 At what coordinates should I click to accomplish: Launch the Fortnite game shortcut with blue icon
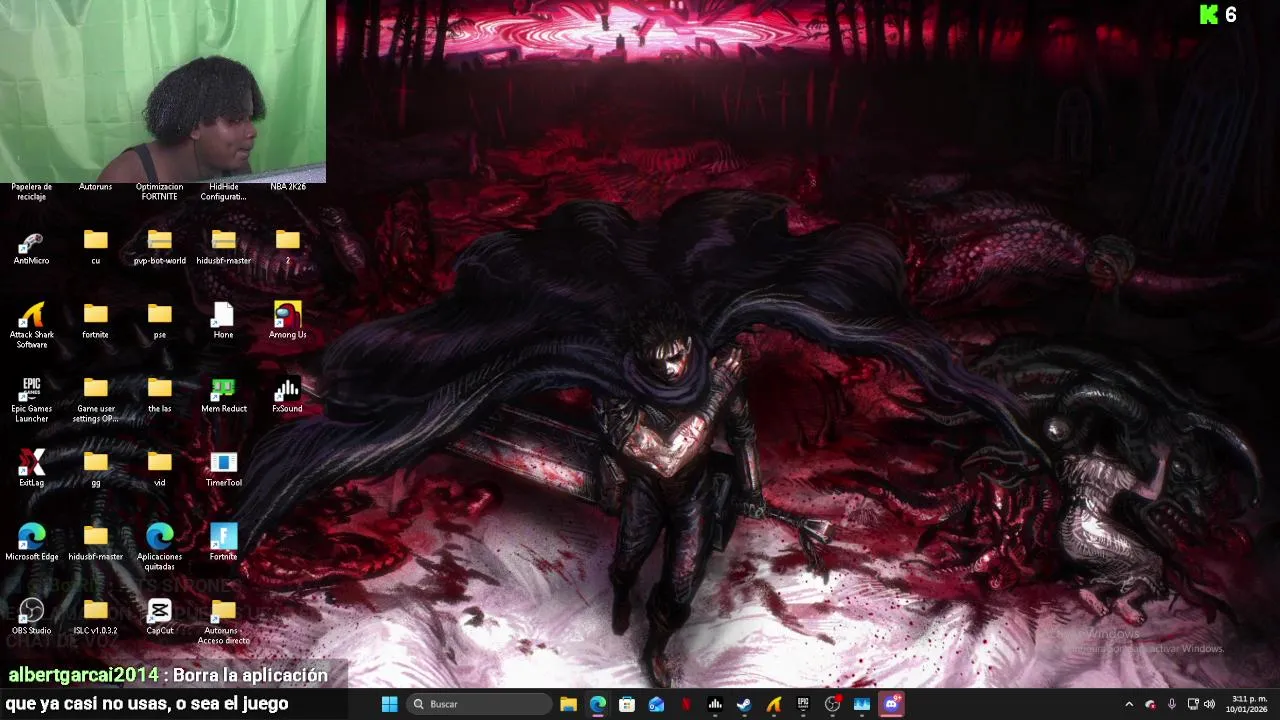point(223,542)
